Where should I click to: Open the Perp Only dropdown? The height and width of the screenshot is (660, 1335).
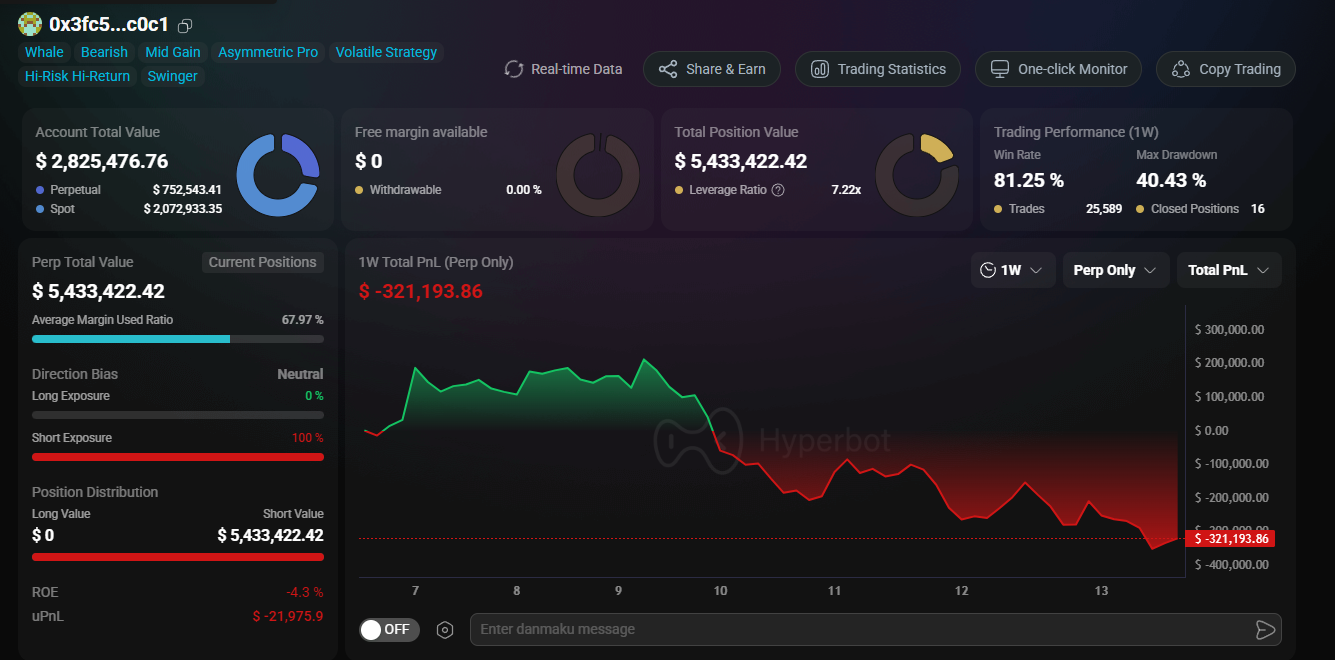(1115, 270)
